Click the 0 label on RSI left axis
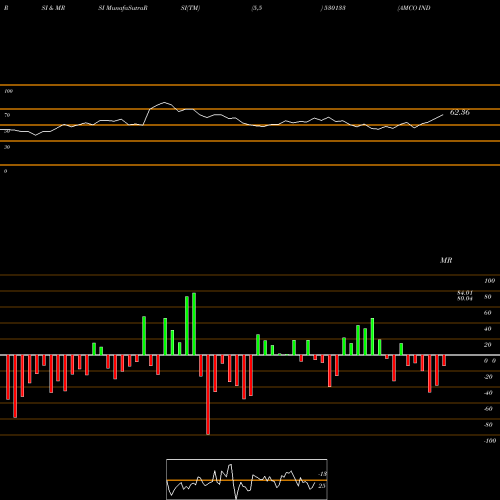The image size is (500, 500). coord(5,171)
